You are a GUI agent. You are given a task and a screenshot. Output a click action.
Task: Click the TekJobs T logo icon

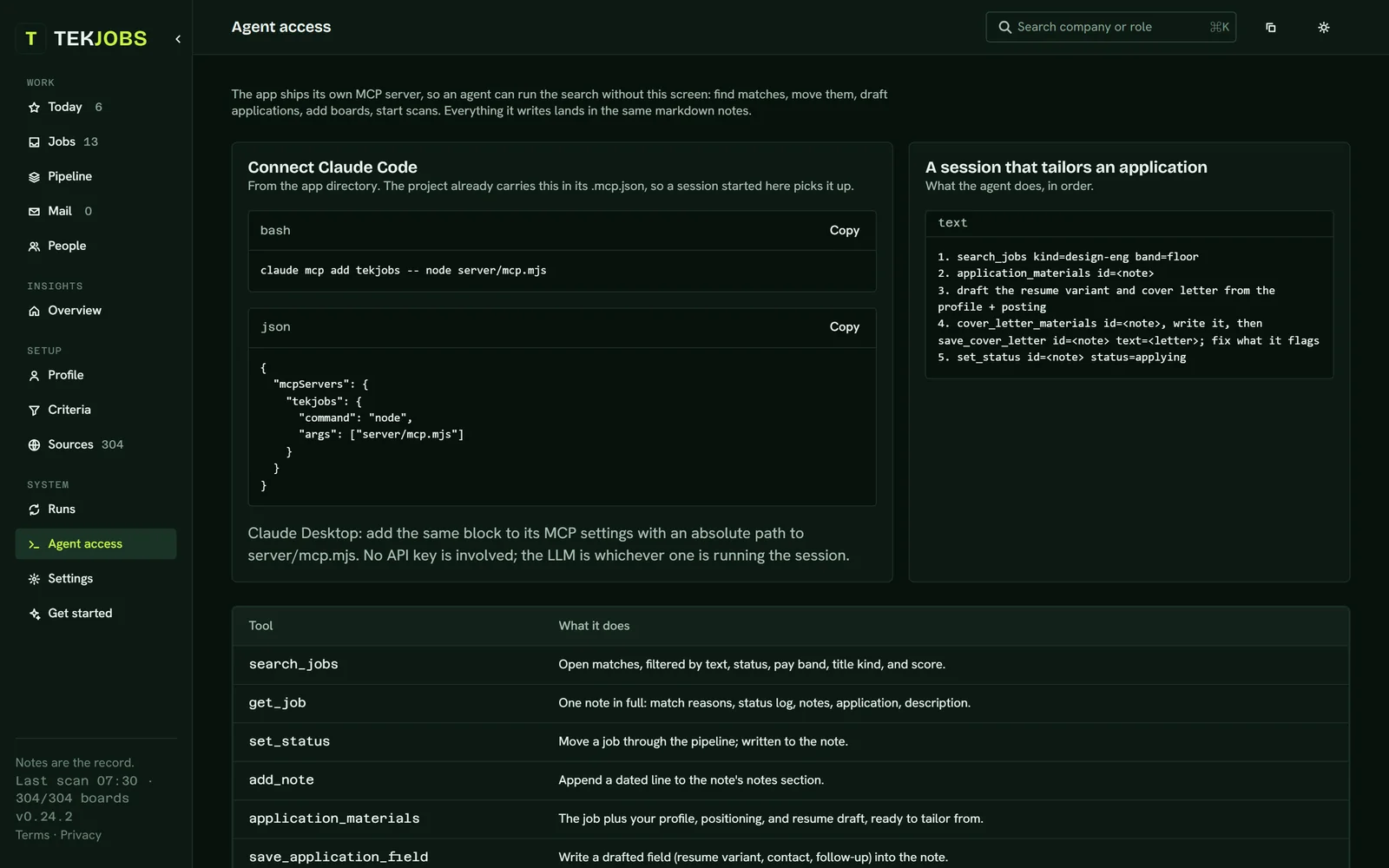tap(30, 38)
